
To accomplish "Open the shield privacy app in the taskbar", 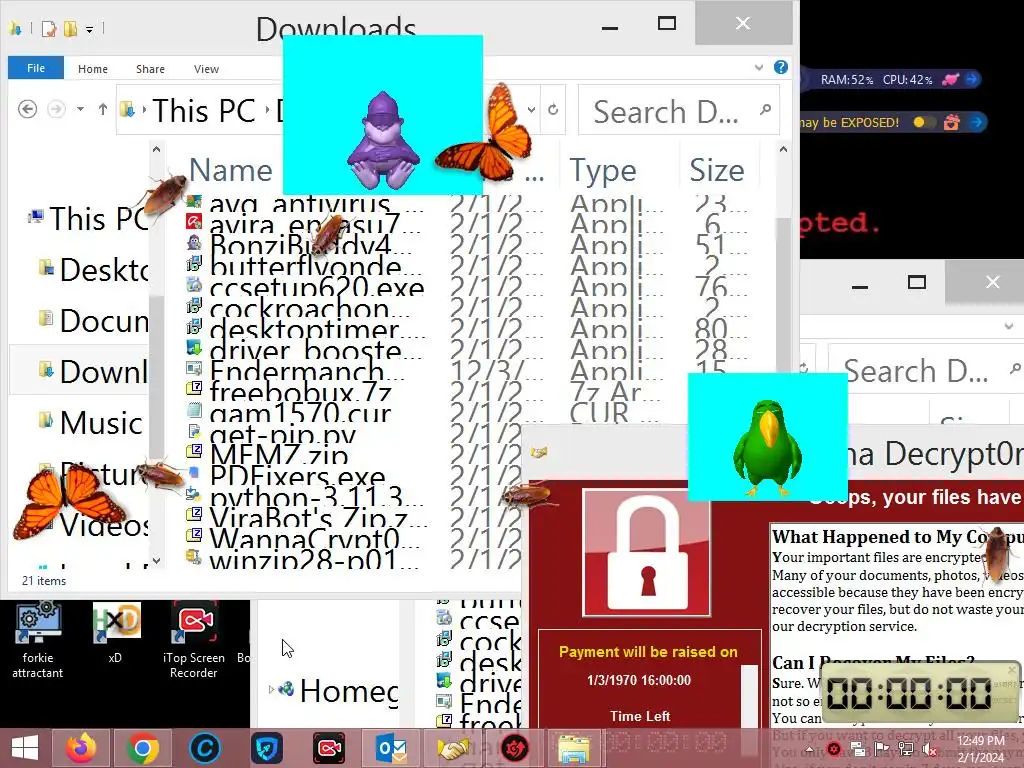I will point(266,748).
